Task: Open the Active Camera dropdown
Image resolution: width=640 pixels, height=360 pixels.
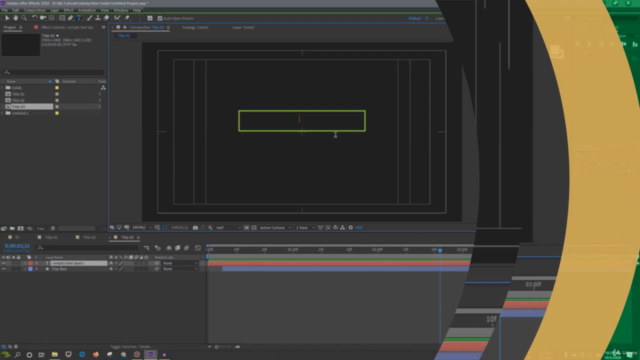Action: [275, 228]
